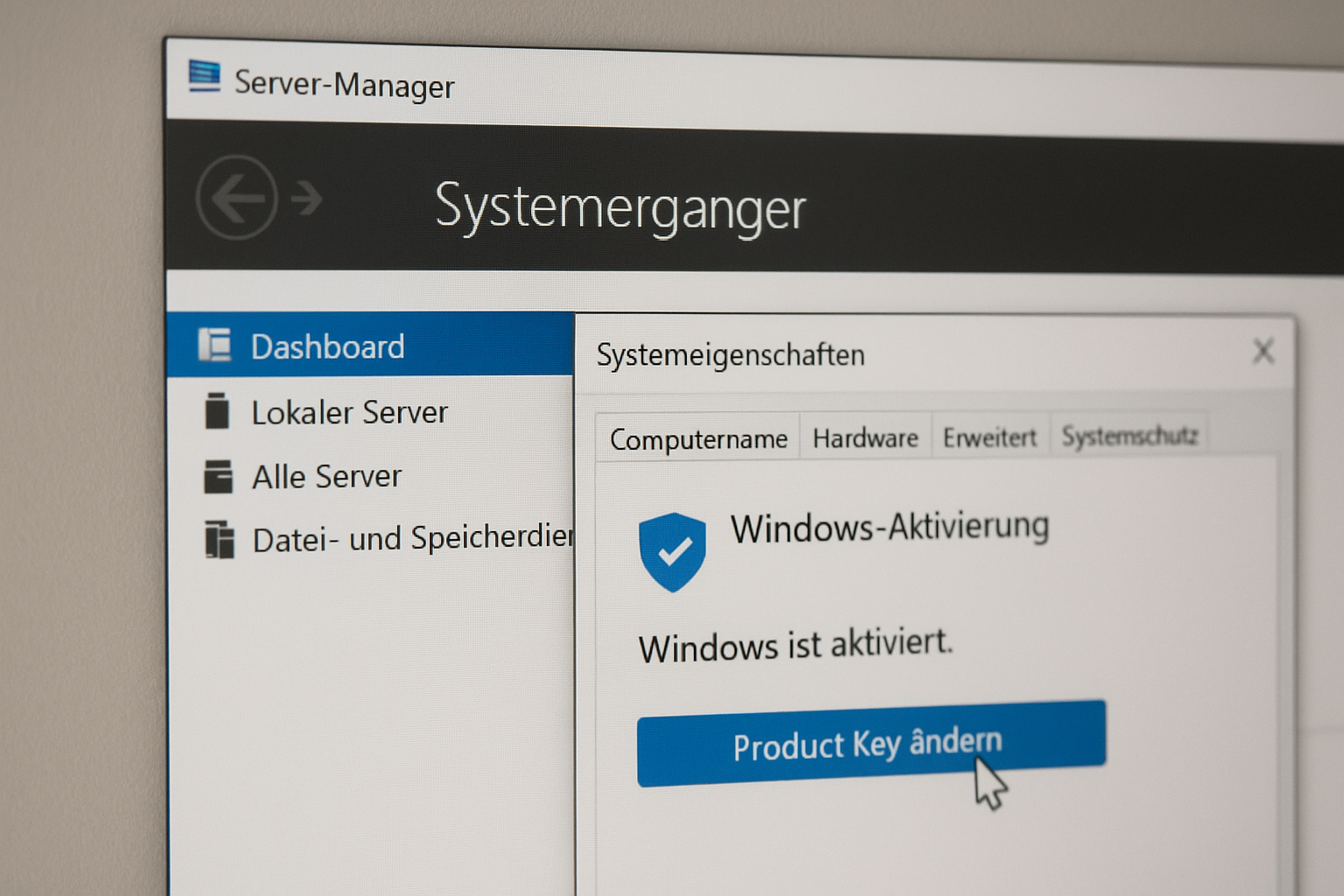The image size is (1344, 896).
Task: Open the Erweitert tab
Action: point(990,436)
